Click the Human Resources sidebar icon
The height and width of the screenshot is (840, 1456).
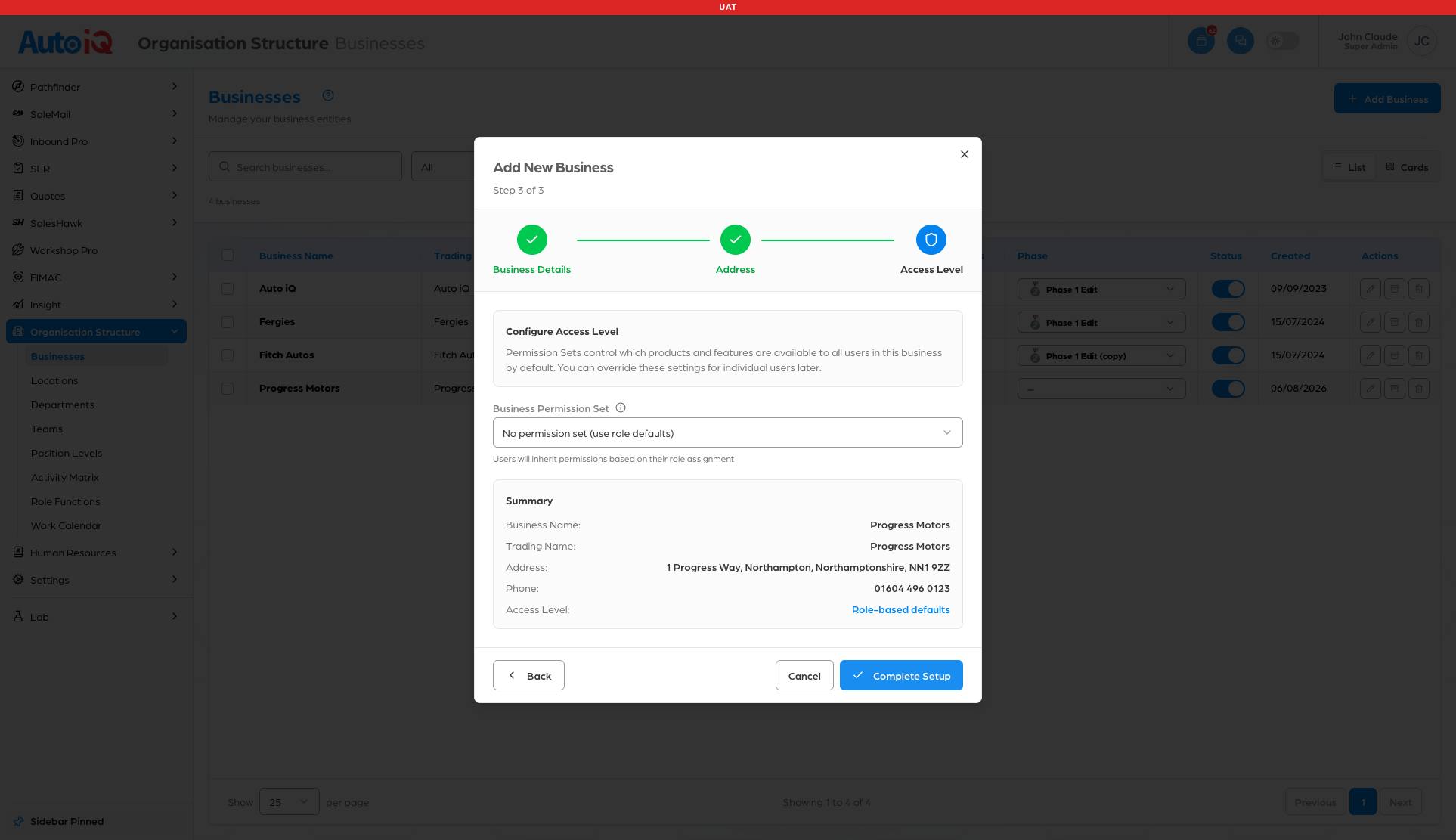click(18, 553)
